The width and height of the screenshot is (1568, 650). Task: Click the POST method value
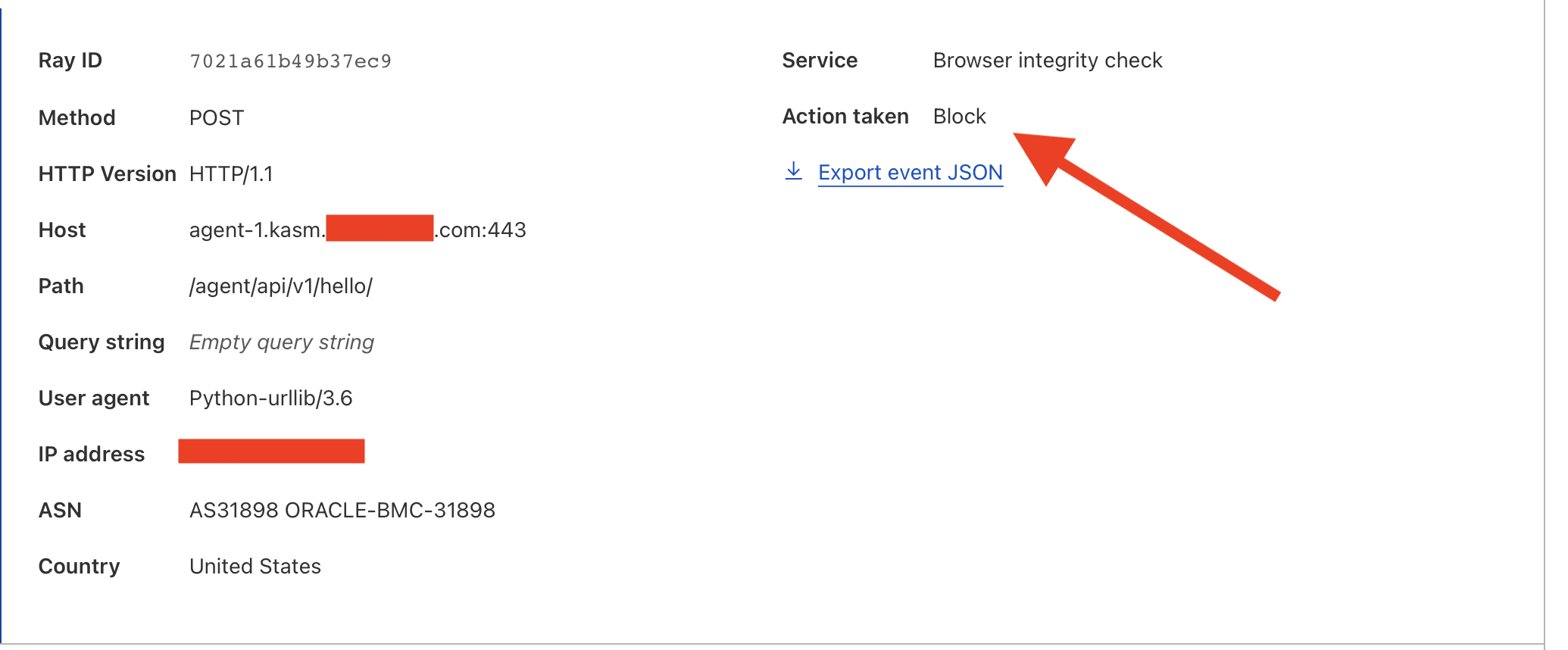(x=217, y=117)
